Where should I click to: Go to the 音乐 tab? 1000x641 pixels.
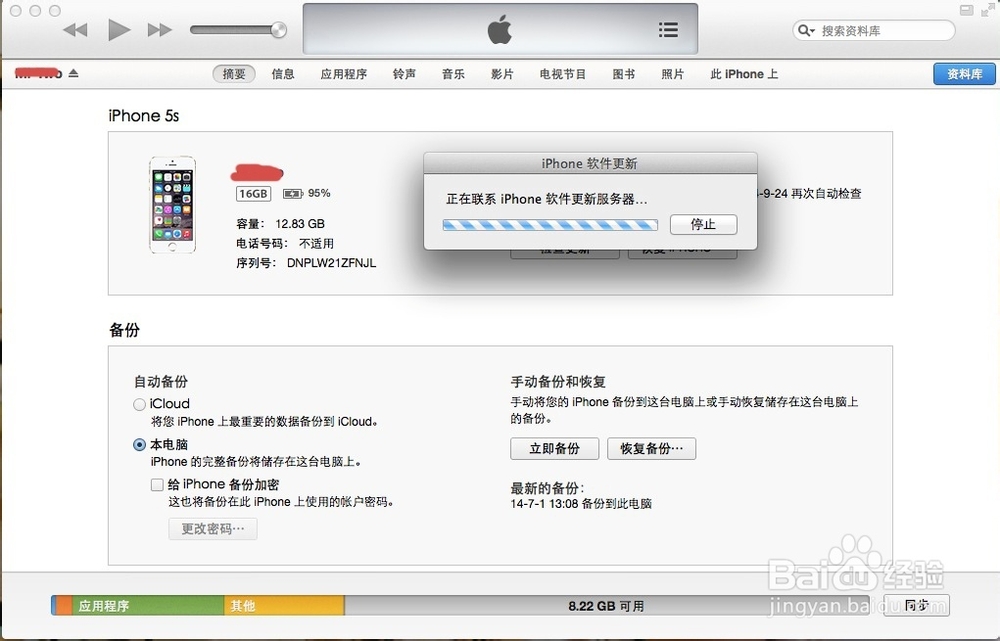[453, 74]
